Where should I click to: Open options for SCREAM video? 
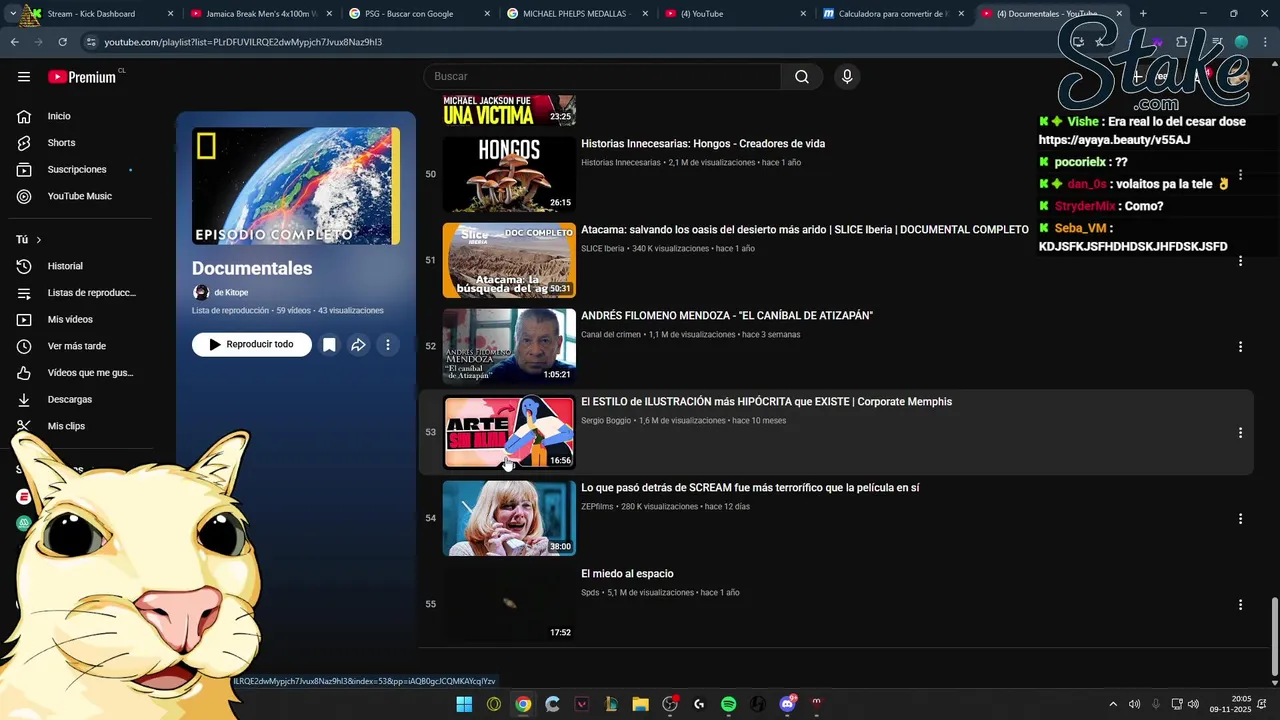click(x=1240, y=519)
